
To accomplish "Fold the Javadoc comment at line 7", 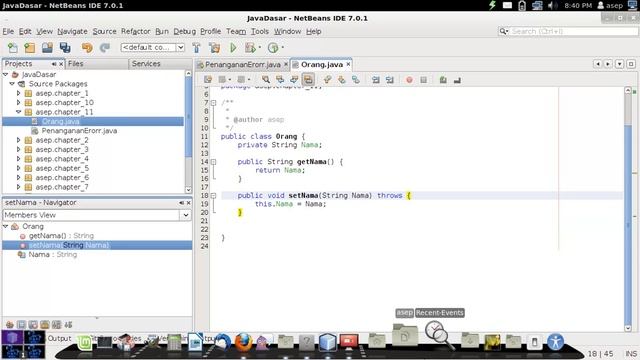I will pyautogui.click(x=213, y=102).
